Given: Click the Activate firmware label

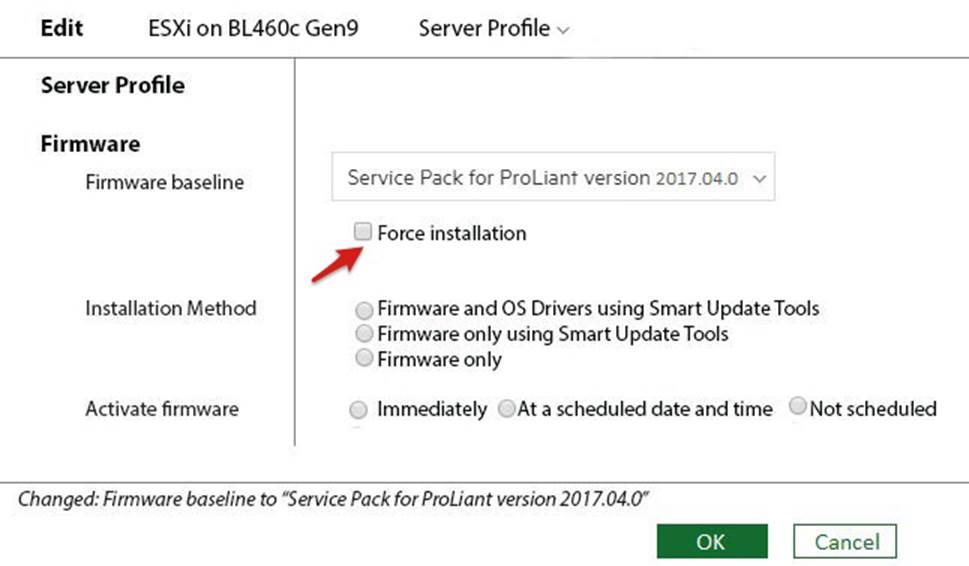Looking at the screenshot, I should point(161,409).
